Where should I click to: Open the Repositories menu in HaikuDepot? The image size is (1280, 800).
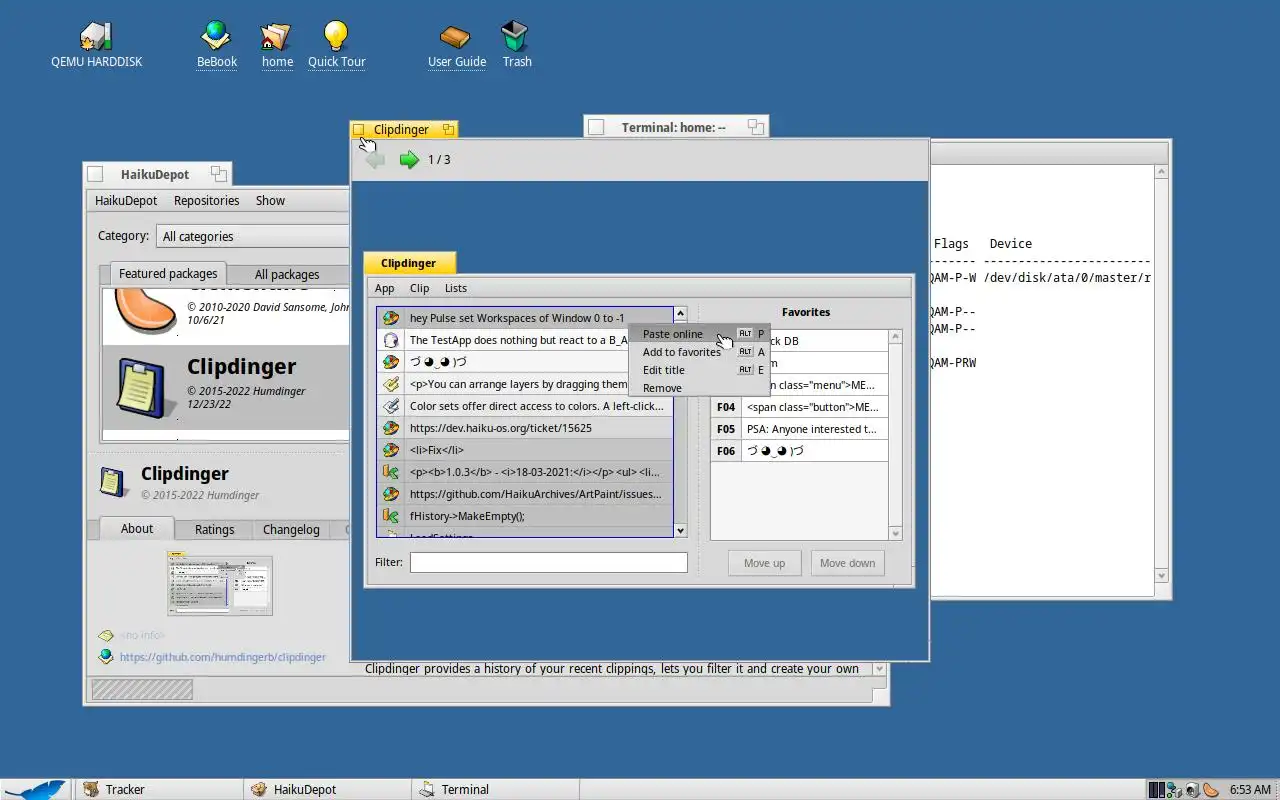tap(206, 200)
